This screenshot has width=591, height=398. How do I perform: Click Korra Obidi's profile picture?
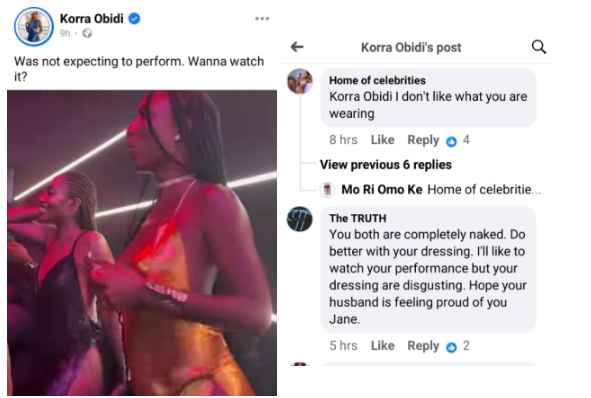pos(34,26)
